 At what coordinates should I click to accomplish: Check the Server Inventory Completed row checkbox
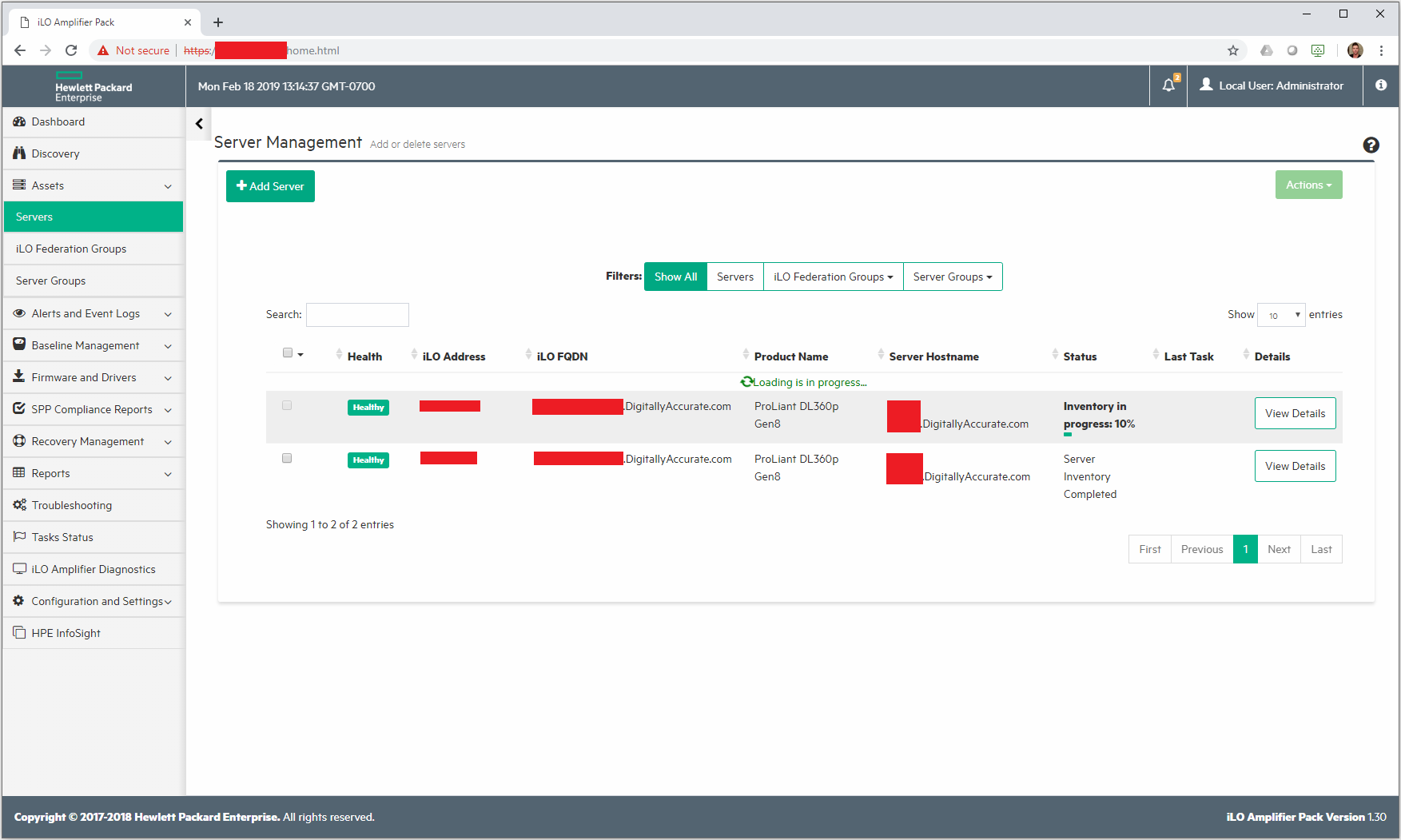tap(287, 458)
